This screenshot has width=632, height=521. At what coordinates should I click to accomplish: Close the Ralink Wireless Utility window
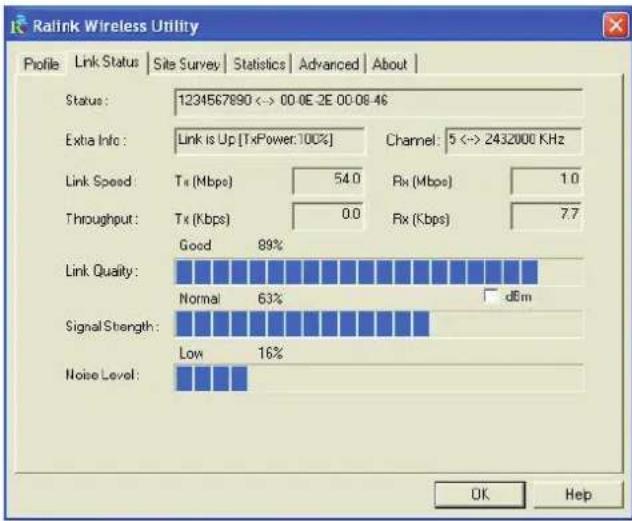pyautogui.click(x=615, y=25)
